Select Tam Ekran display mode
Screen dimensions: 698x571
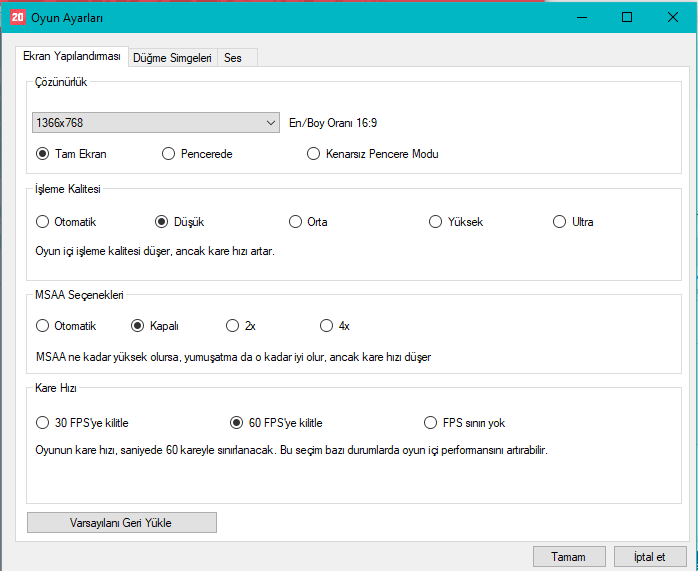click(x=71, y=154)
